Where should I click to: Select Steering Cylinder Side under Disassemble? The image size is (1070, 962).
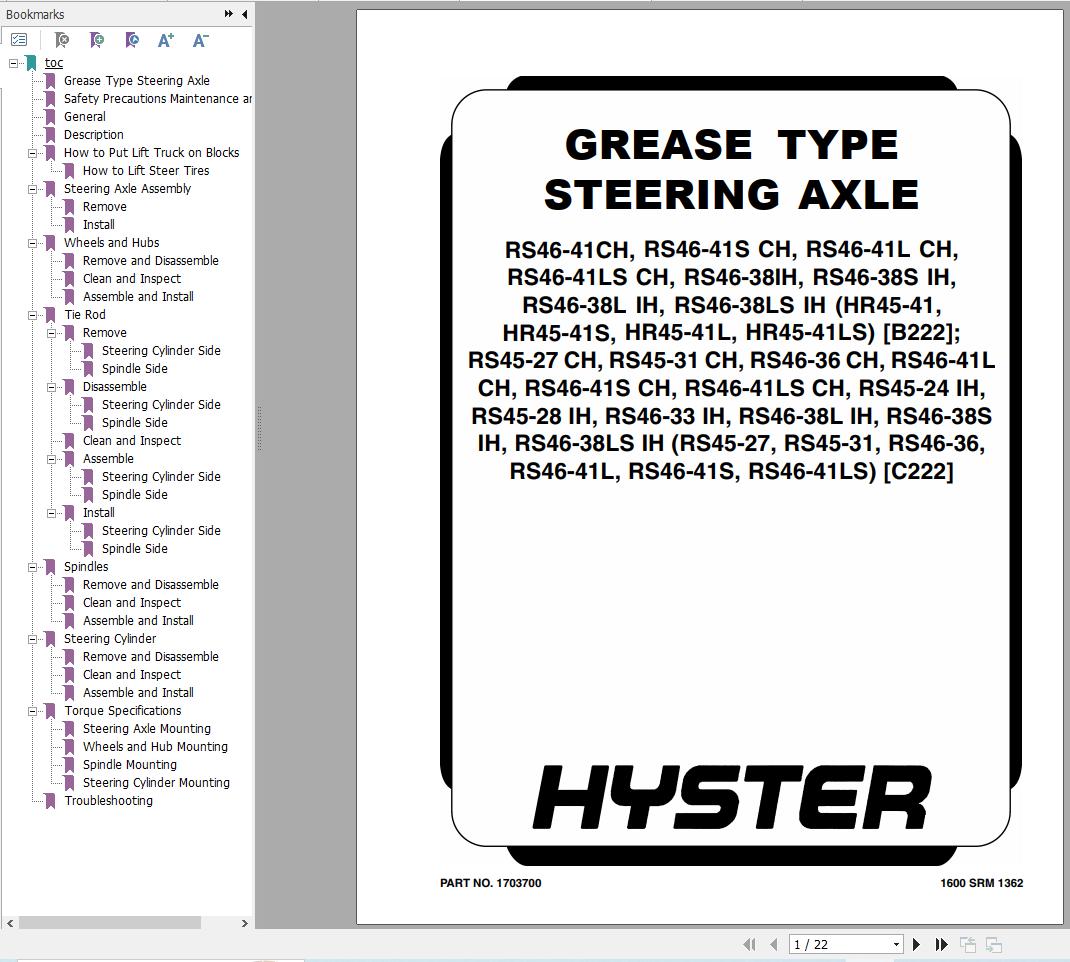161,405
